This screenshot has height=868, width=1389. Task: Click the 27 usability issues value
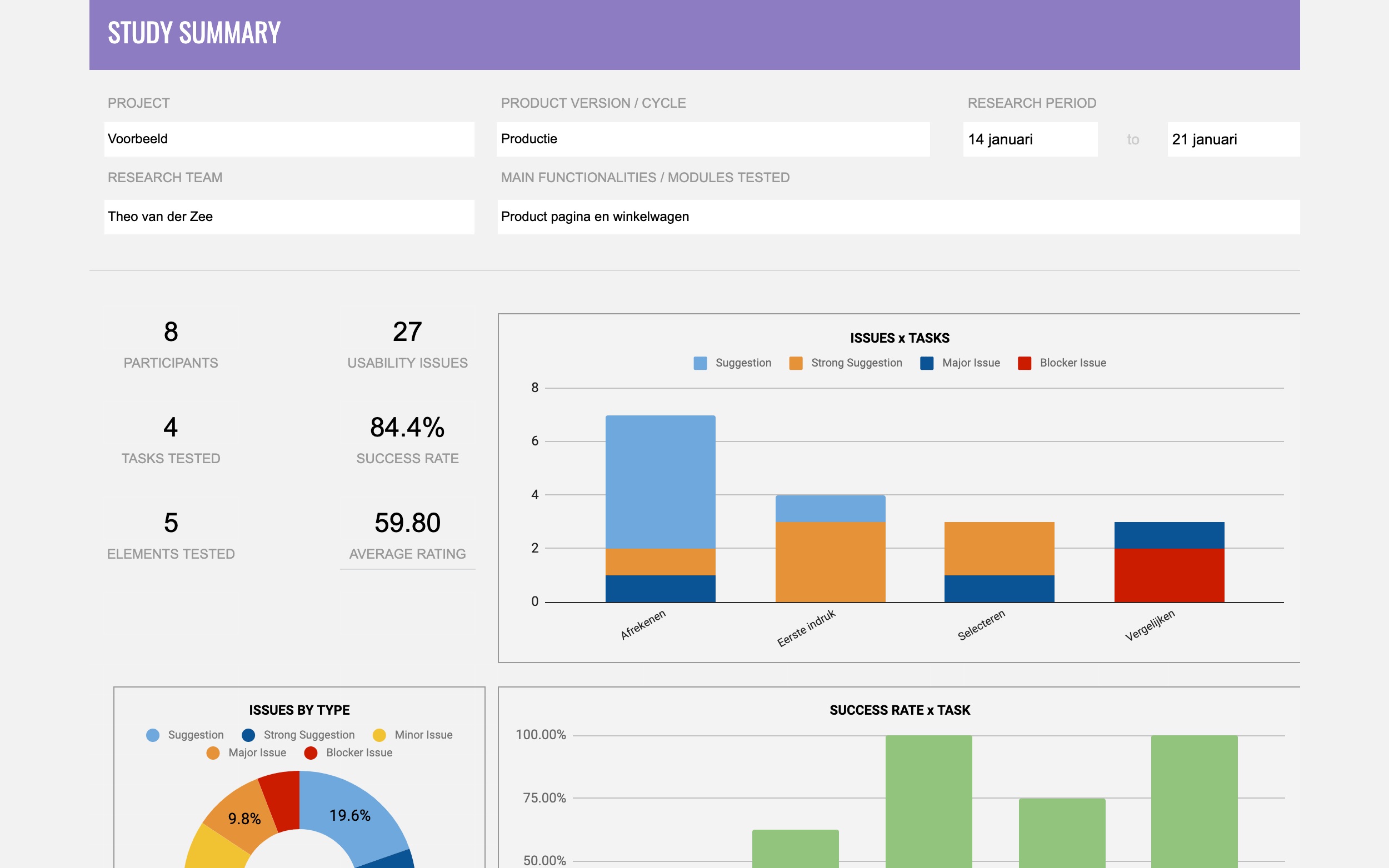click(407, 332)
